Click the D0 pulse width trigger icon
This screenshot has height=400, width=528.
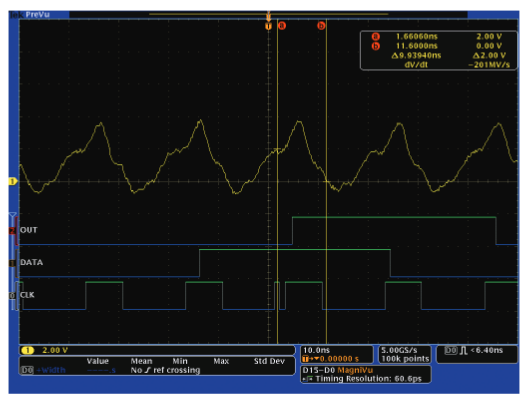point(456,351)
